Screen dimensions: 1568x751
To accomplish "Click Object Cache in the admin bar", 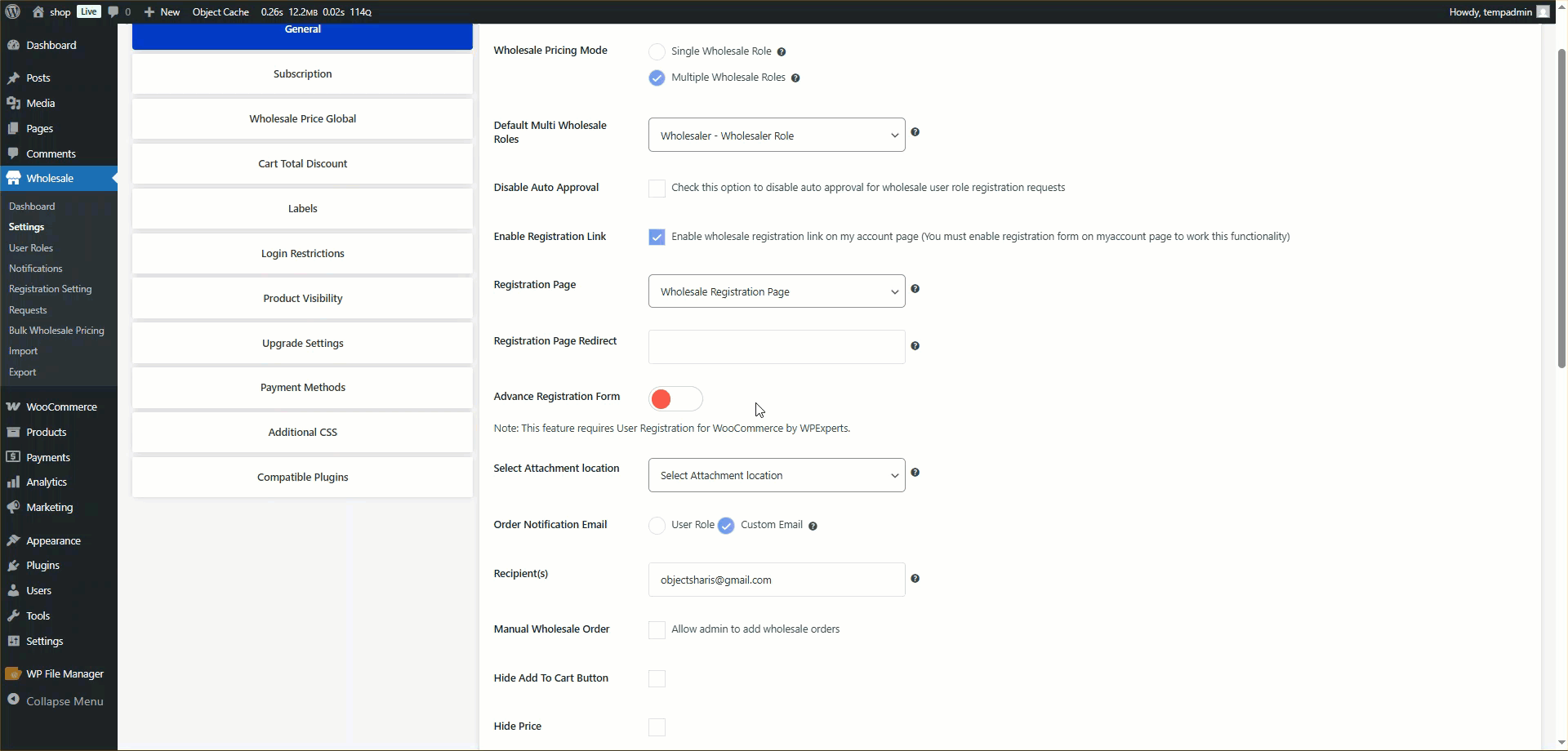I will [x=220, y=12].
